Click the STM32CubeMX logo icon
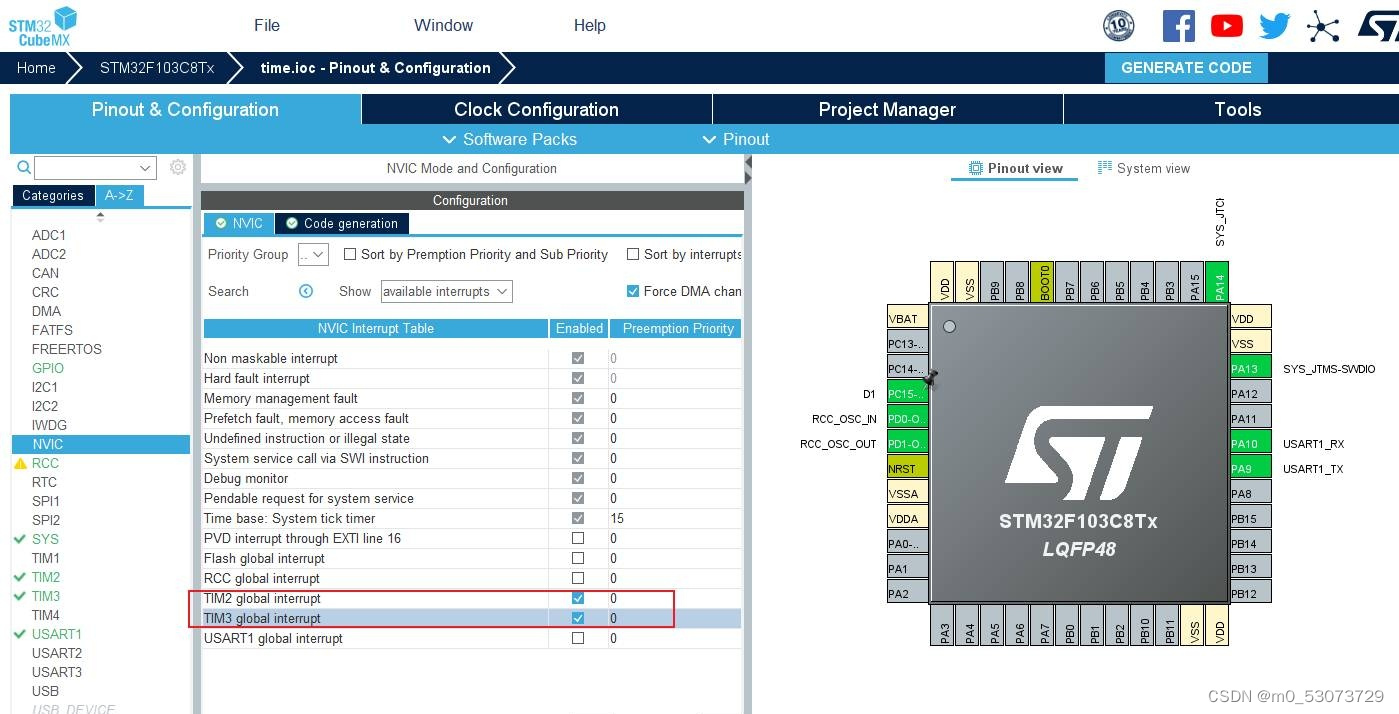This screenshot has height=714, width=1399. tap(43, 26)
